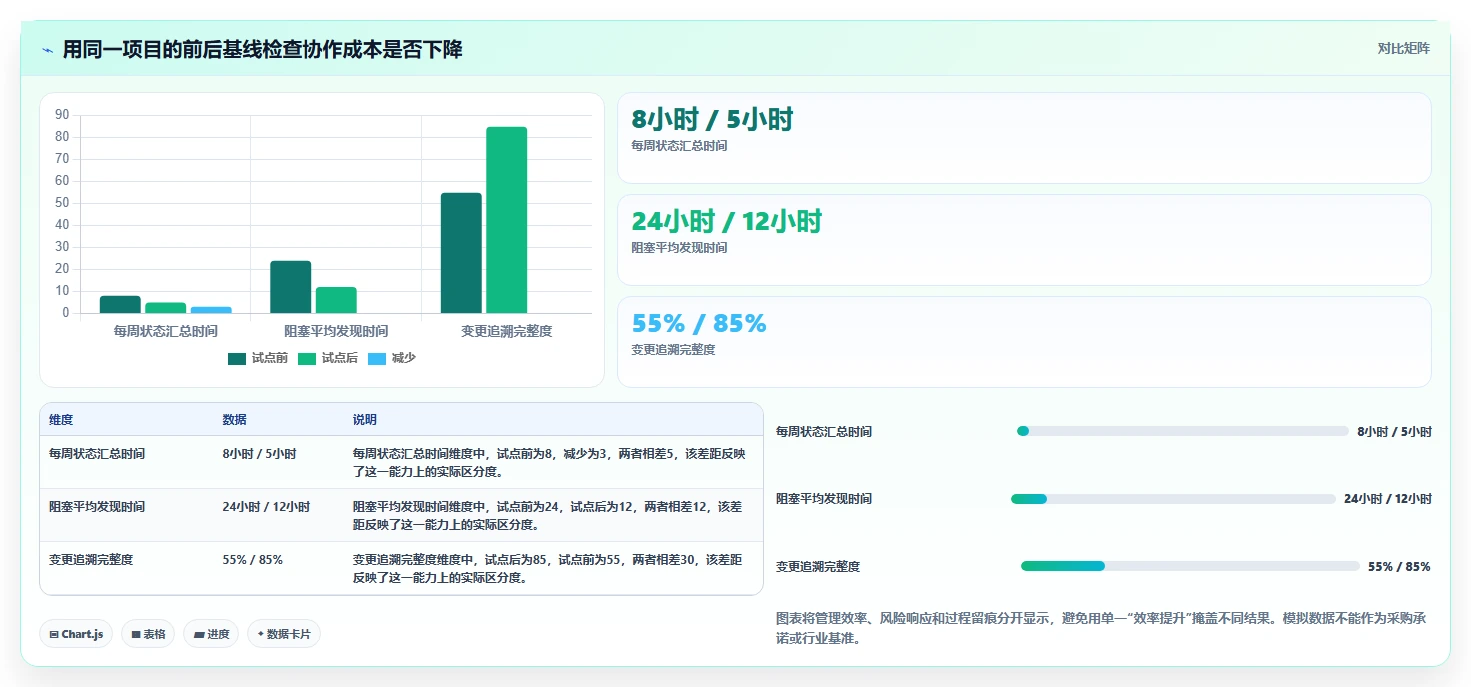The width and height of the screenshot is (1471, 687).
Task: Click the light blue 减少 bar in chart
Action: pyautogui.click(x=211, y=310)
